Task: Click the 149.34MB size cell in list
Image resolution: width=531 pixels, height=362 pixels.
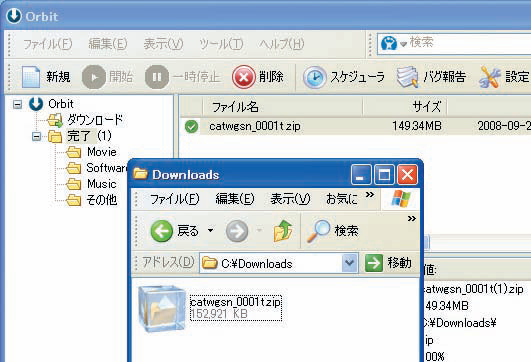Action: coord(417,126)
